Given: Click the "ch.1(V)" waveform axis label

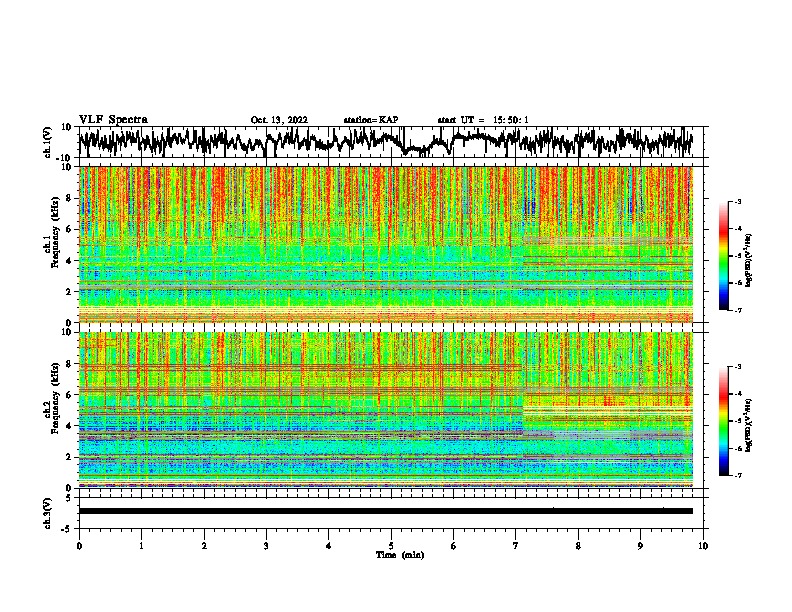Looking at the screenshot, I should pos(48,142).
